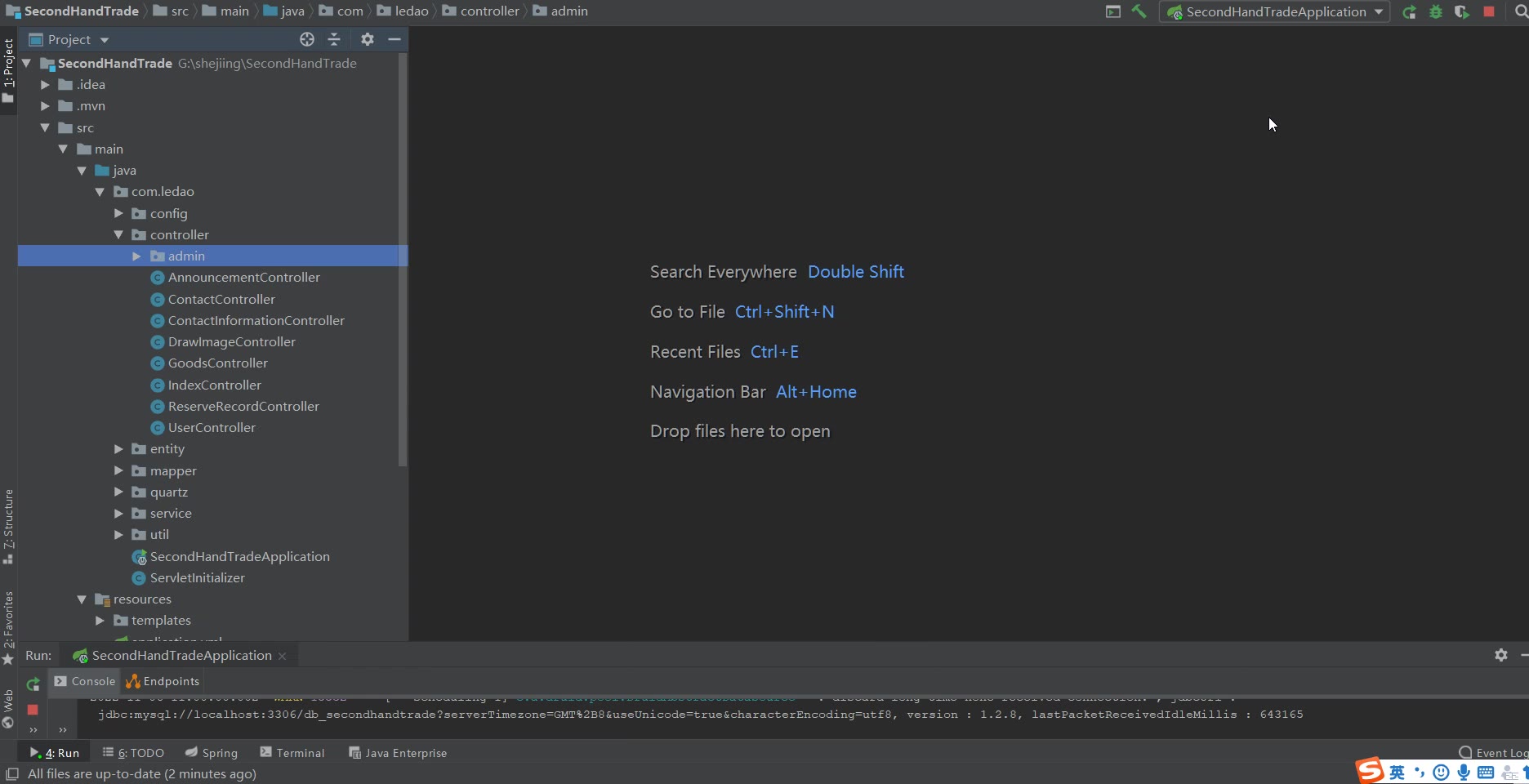Screen dimensions: 1529x784
Task: Rerun the app from Run panel sidebar
Action: click(x=33, y=684)
